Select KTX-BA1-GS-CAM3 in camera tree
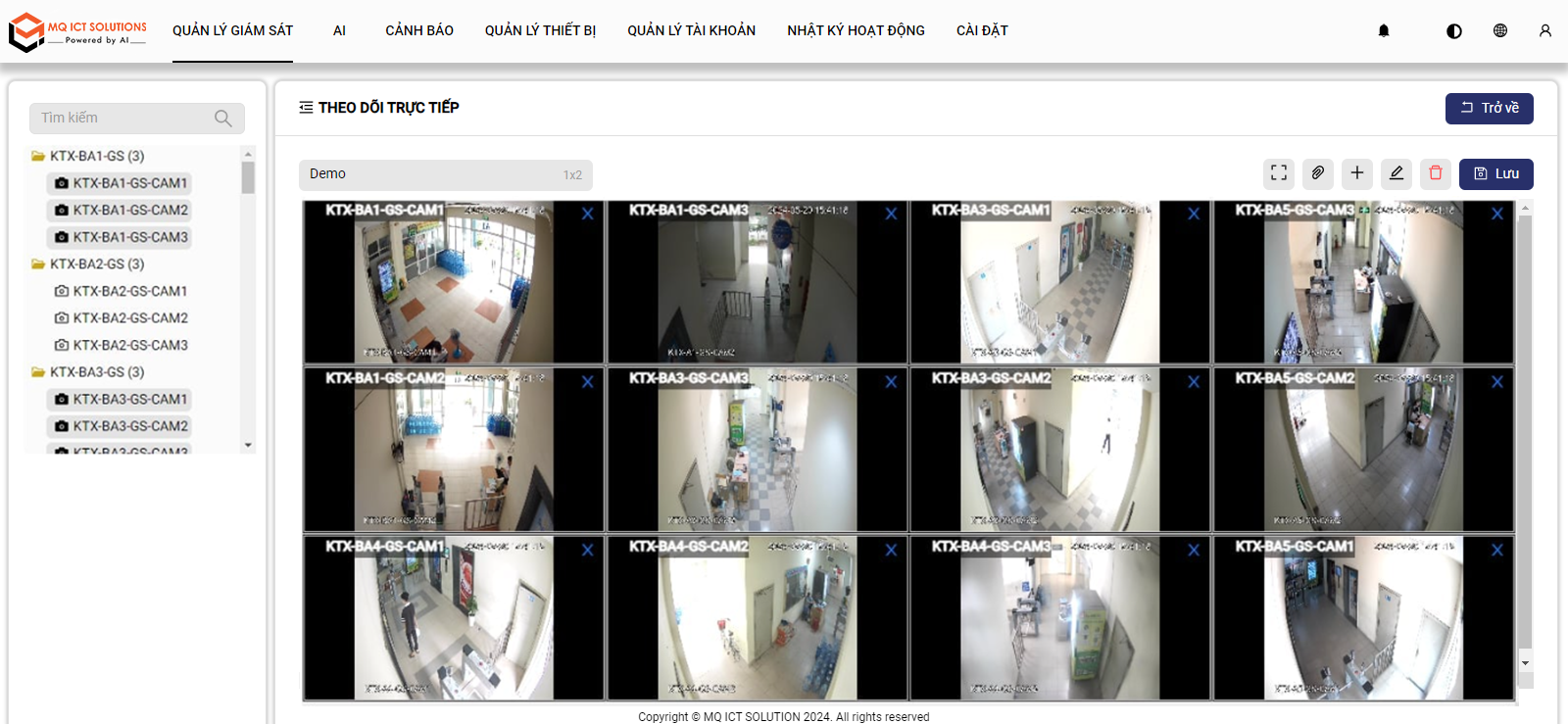Viewport: 1568px width, 724px height. coord(120,237)
